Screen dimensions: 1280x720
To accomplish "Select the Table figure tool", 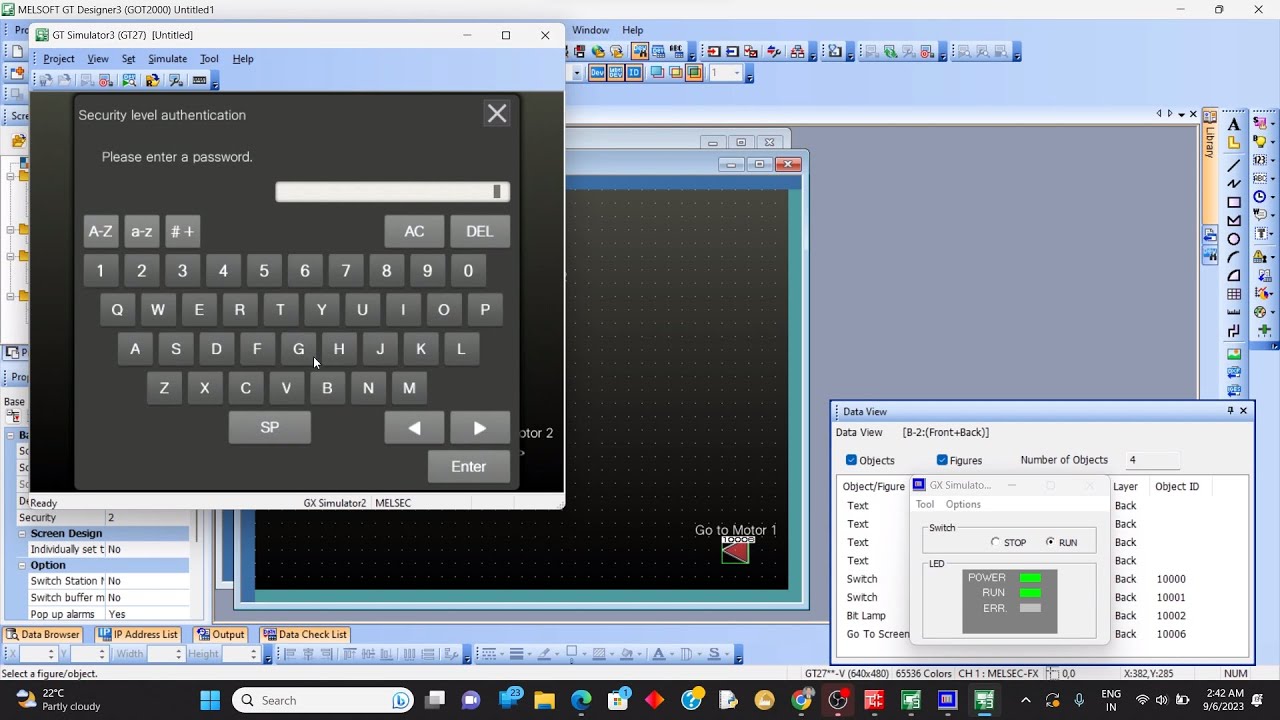I will [1234, 294].
